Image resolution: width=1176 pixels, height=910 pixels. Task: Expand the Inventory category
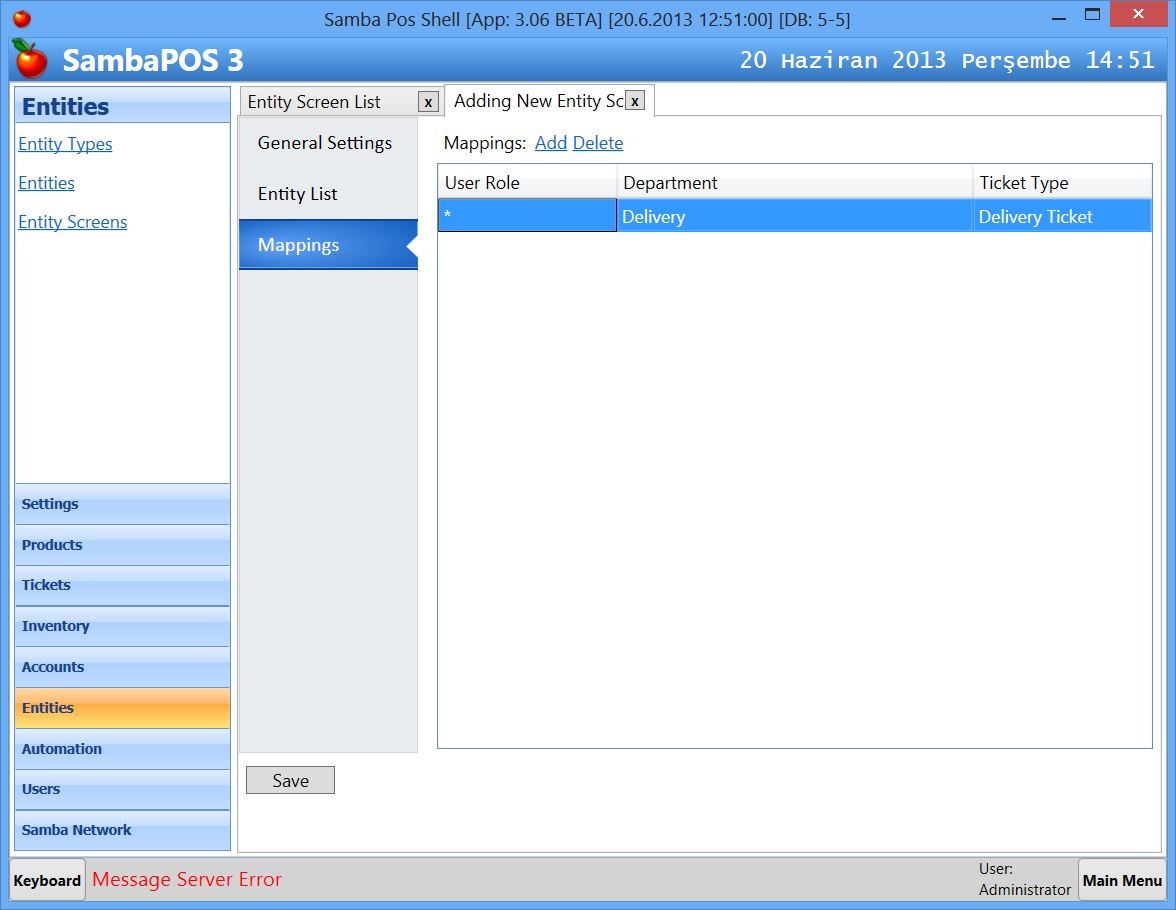pos(55,626)
